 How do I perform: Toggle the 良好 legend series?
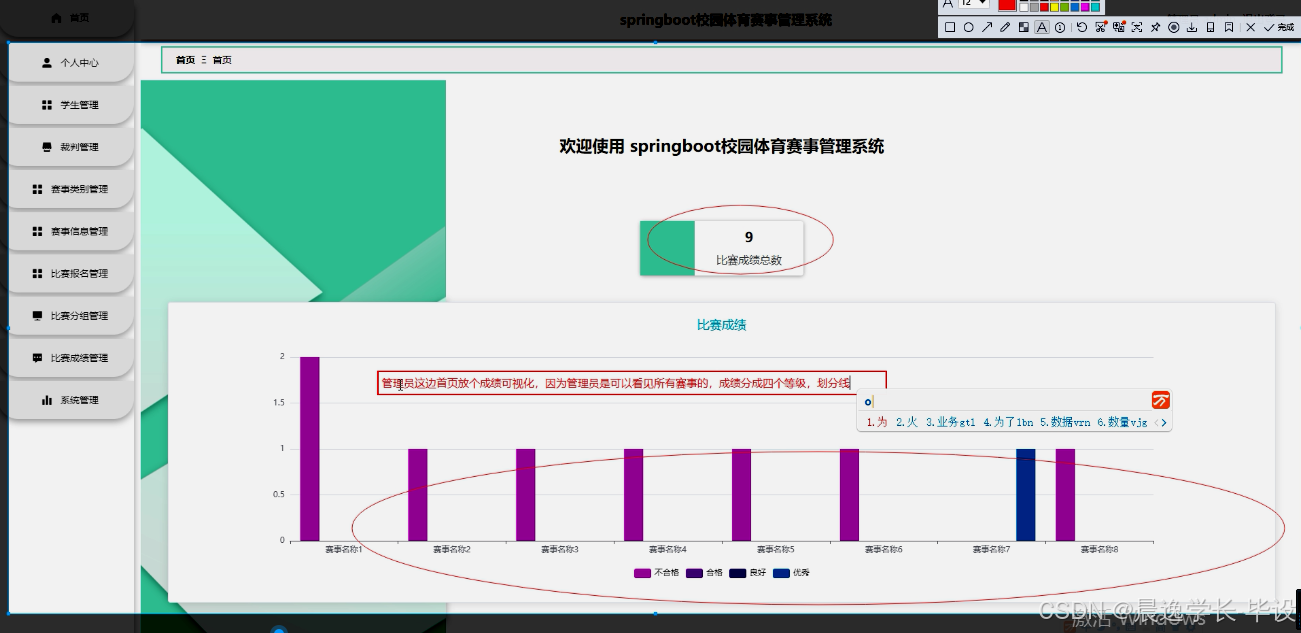(x=746, y=573)
